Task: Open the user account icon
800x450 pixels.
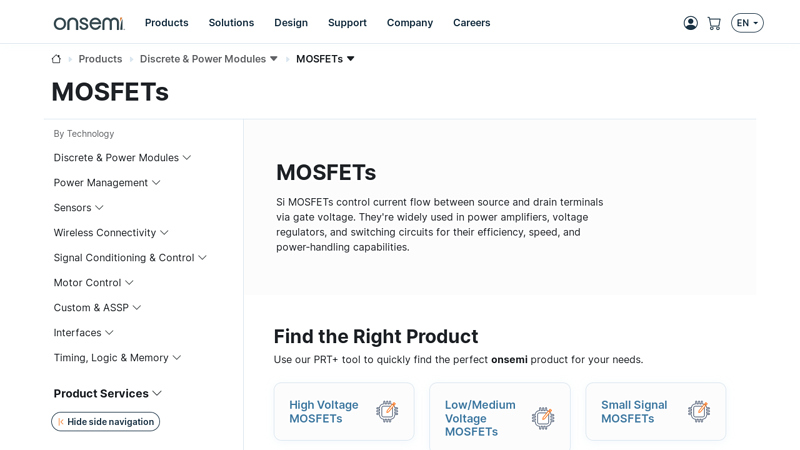Action: pyautogui.click(x=690, y=23)
